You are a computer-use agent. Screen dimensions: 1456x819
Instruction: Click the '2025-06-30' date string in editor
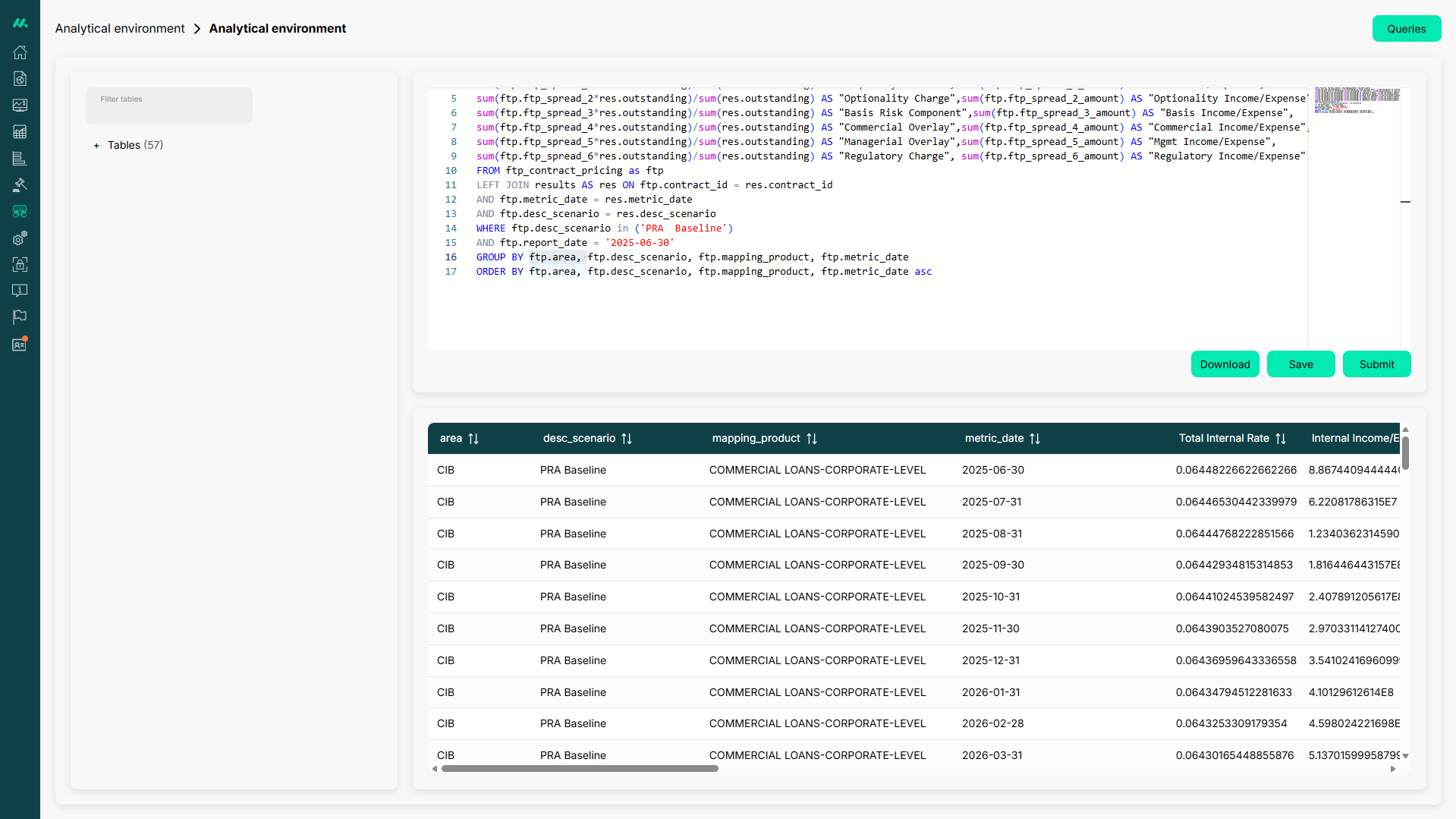[640, 243]
